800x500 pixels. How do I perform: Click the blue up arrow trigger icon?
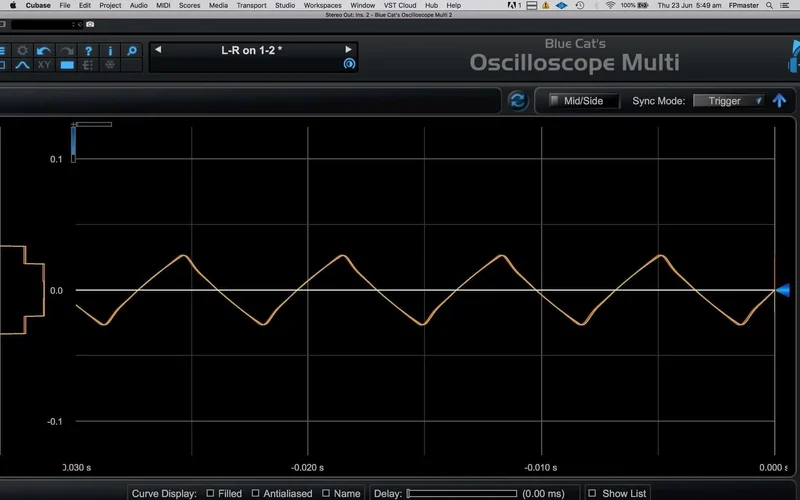coord(779,100)
